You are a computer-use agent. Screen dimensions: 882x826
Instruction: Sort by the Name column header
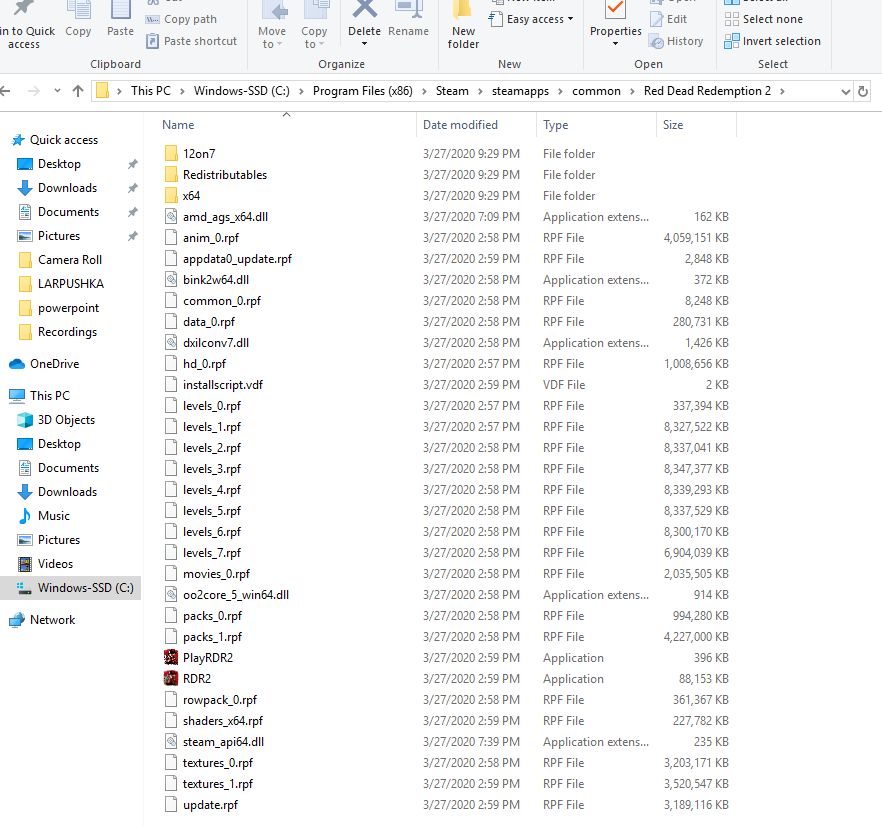[x=178, y=125]
